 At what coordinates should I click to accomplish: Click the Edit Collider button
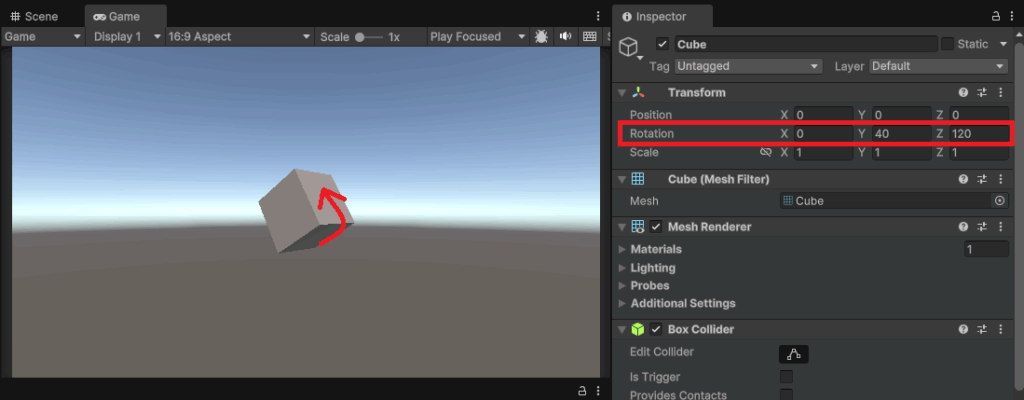click(x=793, y=354)
